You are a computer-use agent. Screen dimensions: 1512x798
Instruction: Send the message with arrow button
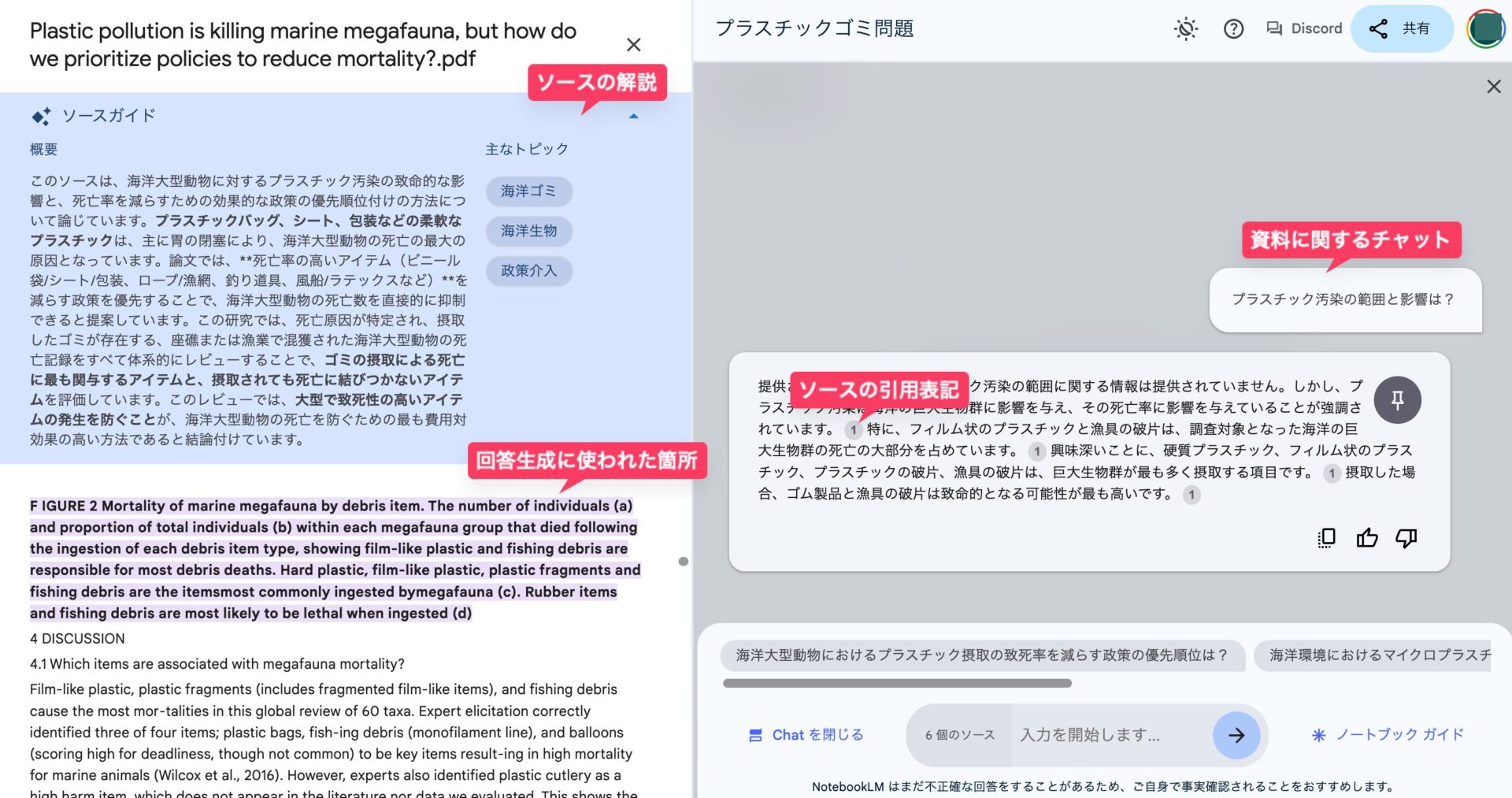[1236, 735]
